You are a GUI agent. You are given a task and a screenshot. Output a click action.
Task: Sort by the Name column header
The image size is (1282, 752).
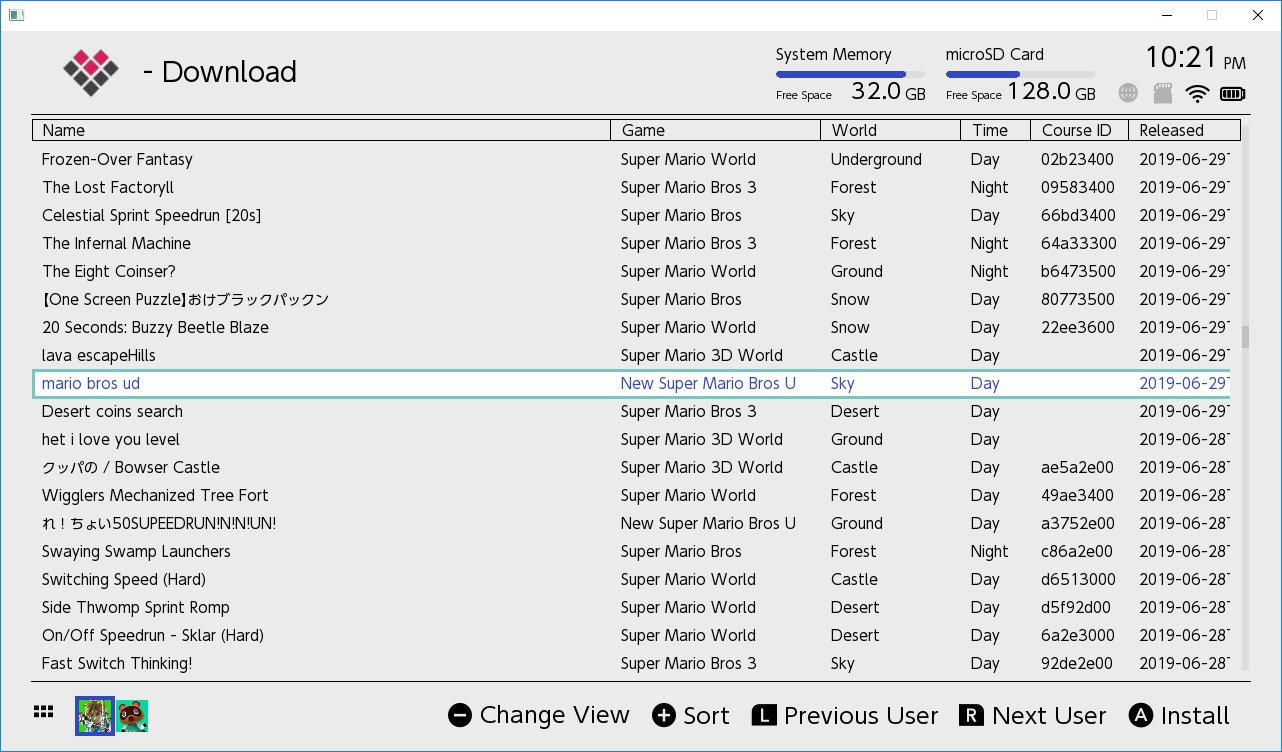coord(321,130)
